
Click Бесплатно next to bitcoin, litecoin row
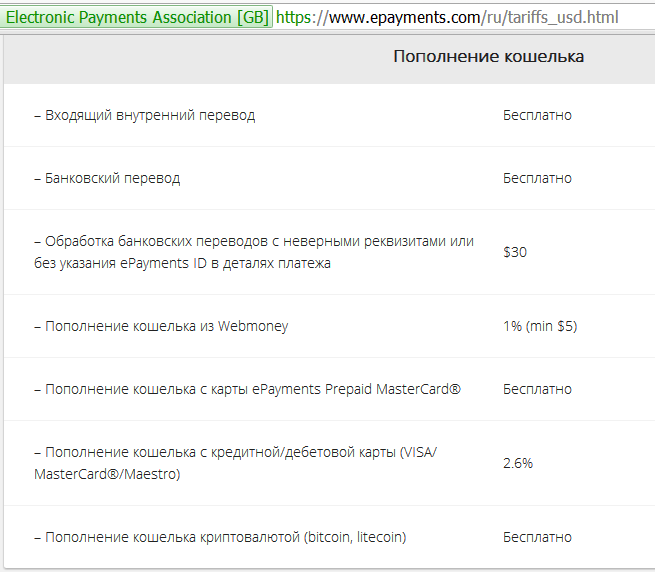[537, 537]
